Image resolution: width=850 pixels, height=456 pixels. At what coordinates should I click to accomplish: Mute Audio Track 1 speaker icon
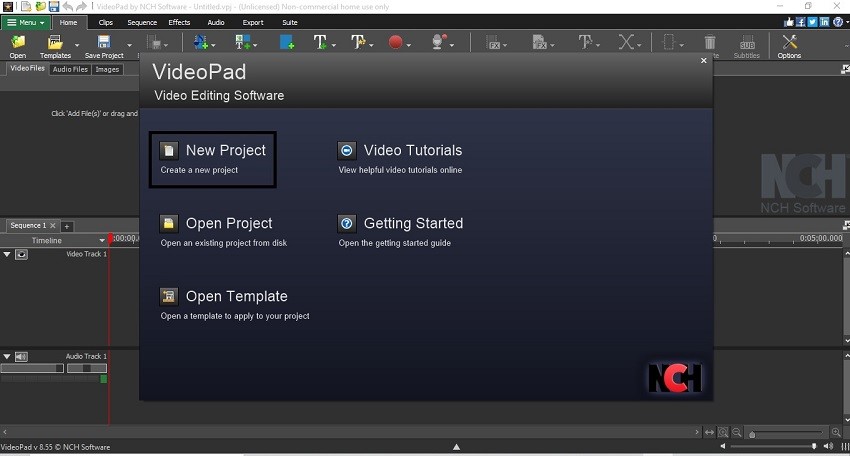(21, 357)
